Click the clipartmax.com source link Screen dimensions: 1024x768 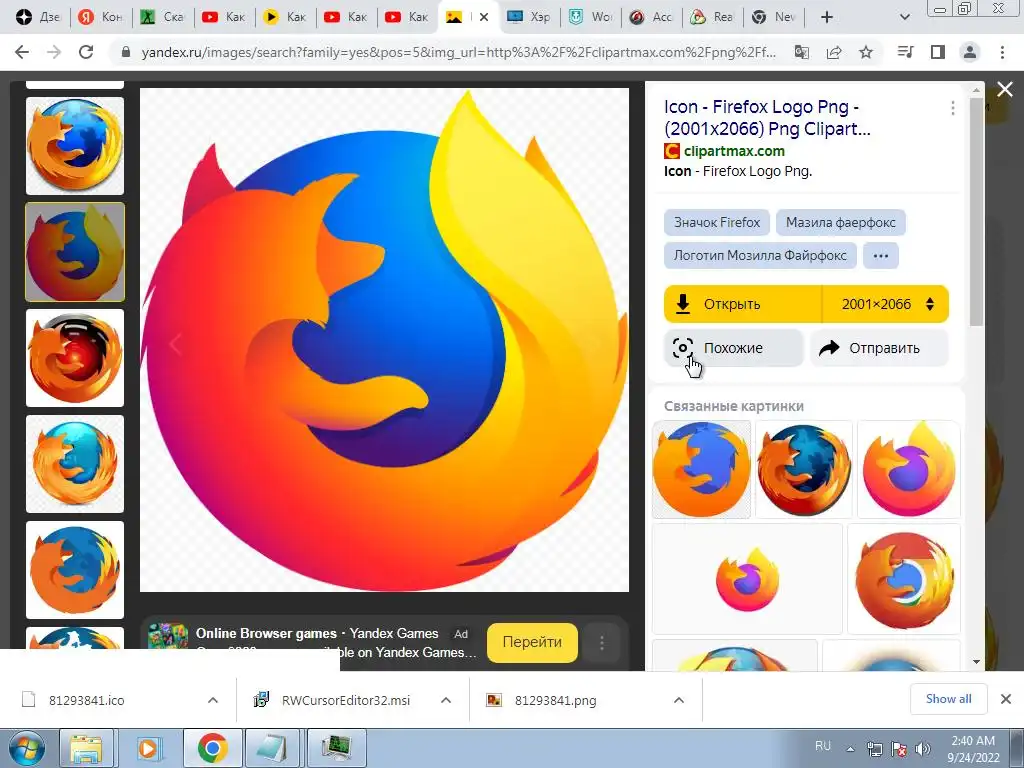click(734, 151)
